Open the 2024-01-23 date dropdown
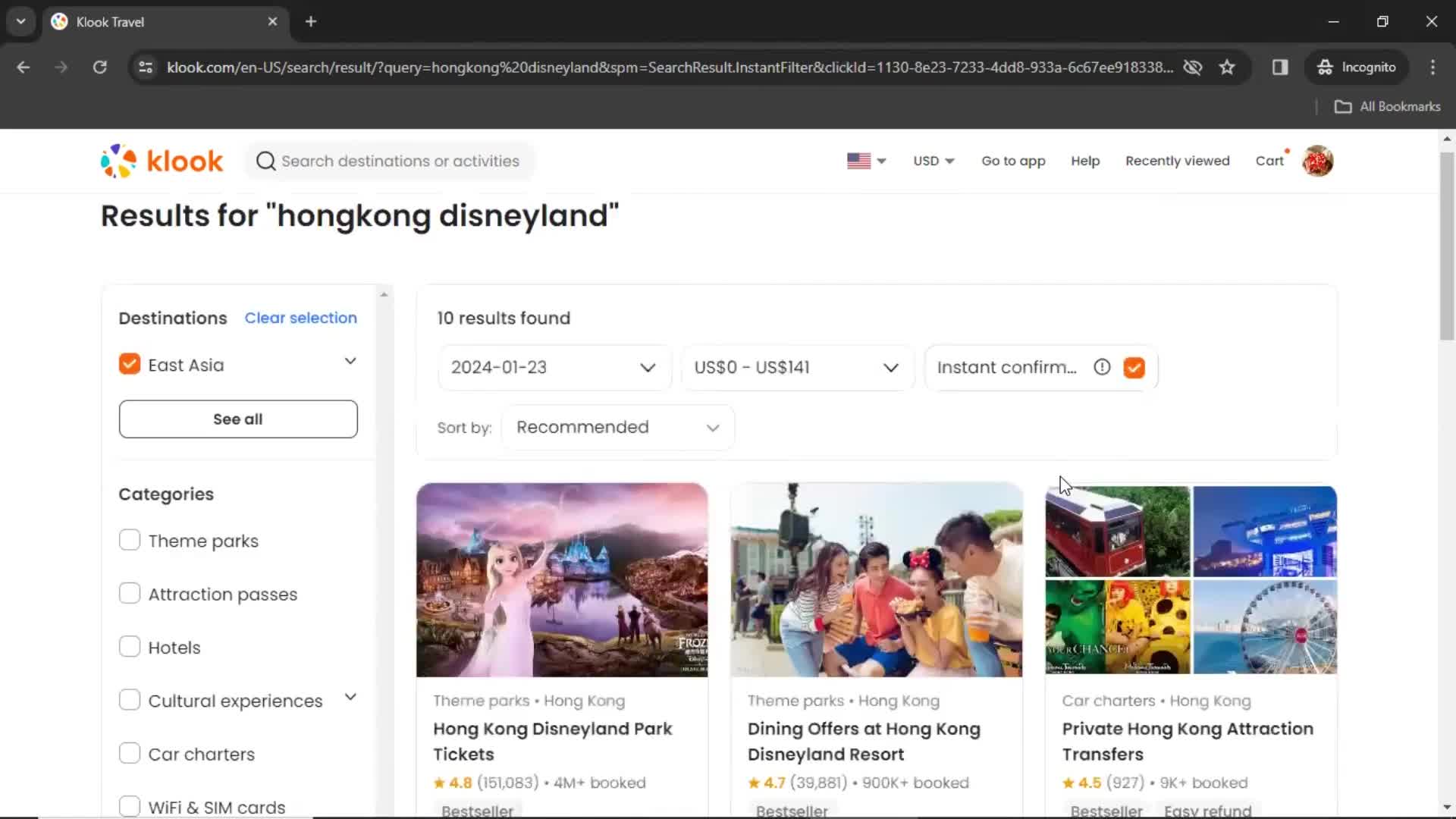The image size is (1456, 819). coord(554,367)
